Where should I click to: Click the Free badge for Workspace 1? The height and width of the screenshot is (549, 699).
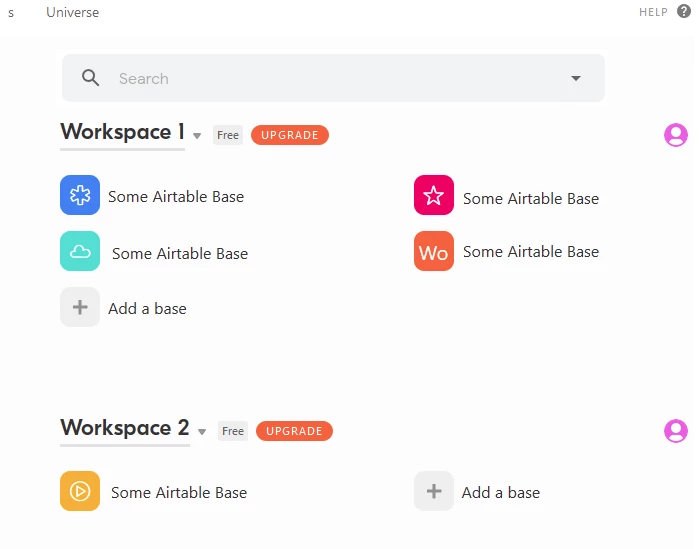pyautogui.click(x=228, y=135)
